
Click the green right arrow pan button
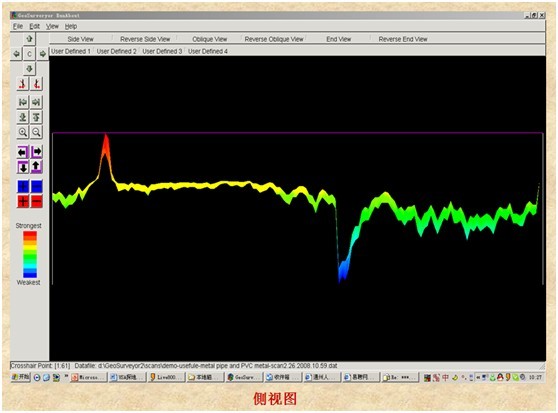pos(42,54)
